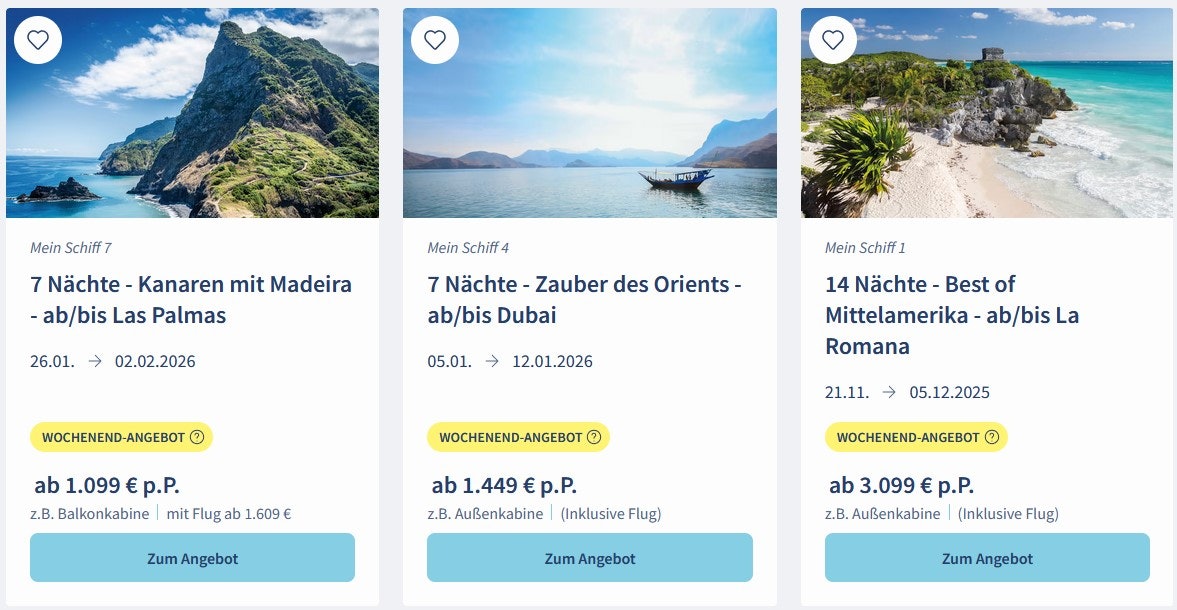Viewport: 1177px width, 610px height.
Task: Select title '14 Nächte - Best of Mittelamerika'
Action: (x=952, y=315)
